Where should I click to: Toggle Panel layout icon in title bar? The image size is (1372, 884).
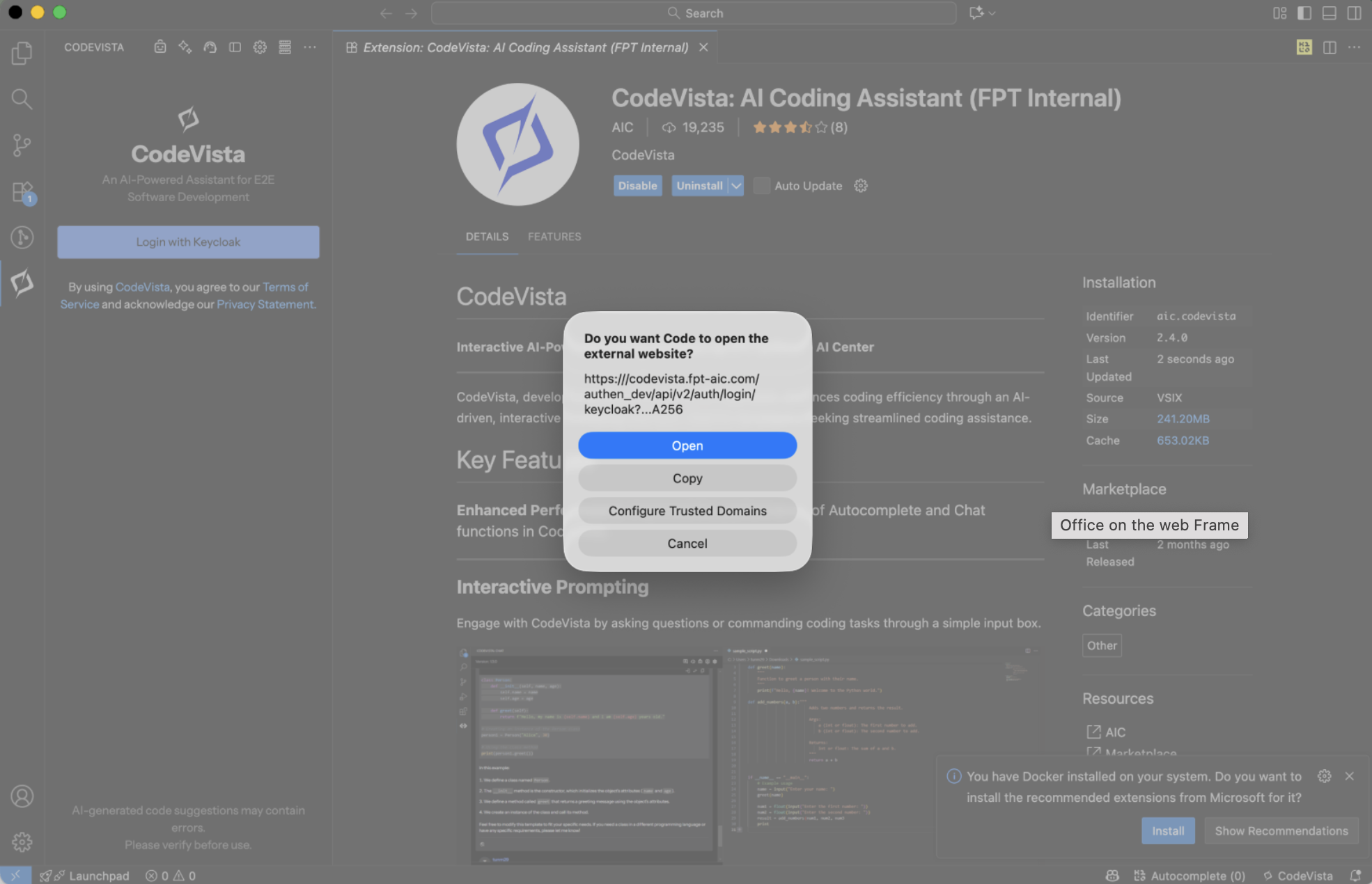point(1330,13)
